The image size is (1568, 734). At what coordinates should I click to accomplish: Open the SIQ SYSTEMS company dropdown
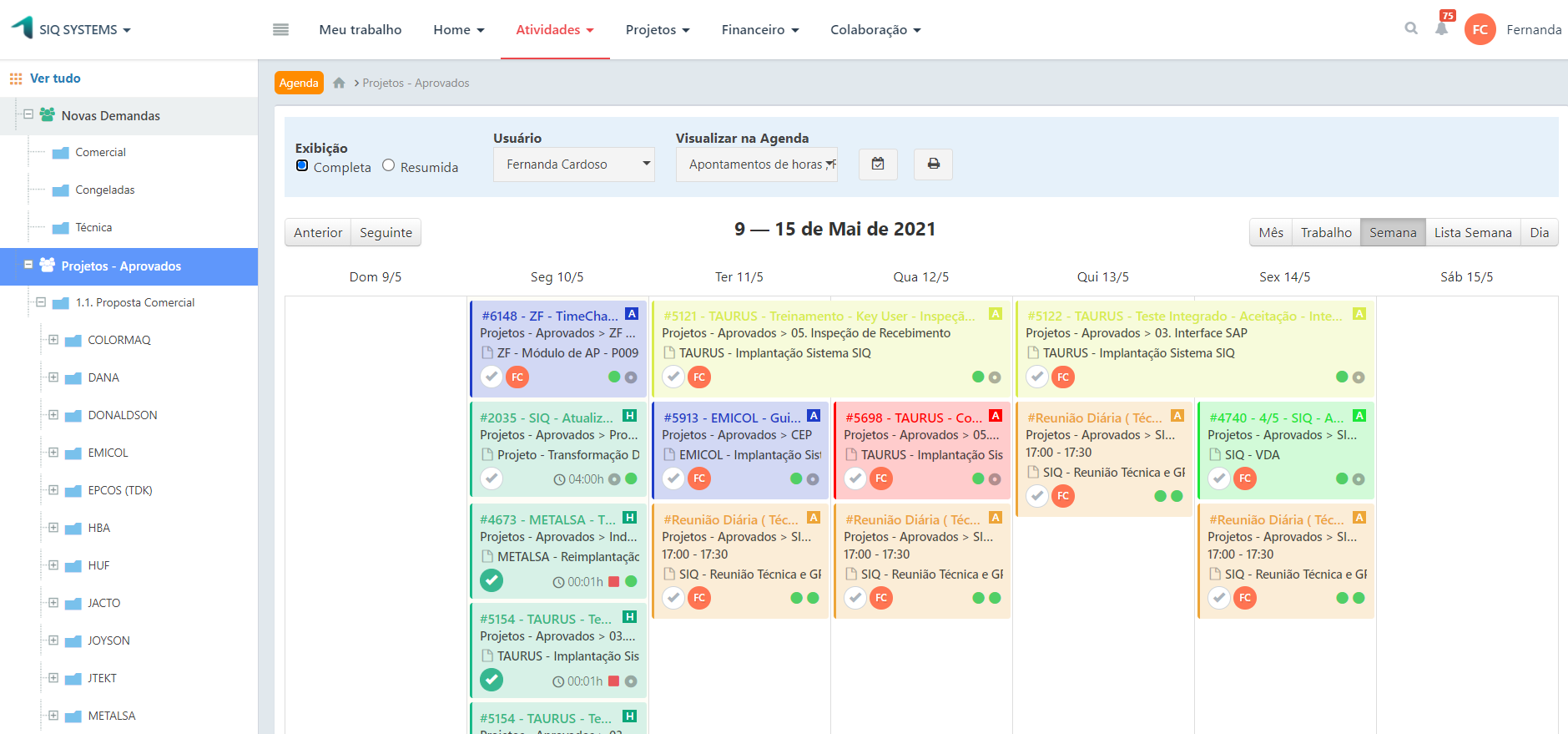point(84,30)
